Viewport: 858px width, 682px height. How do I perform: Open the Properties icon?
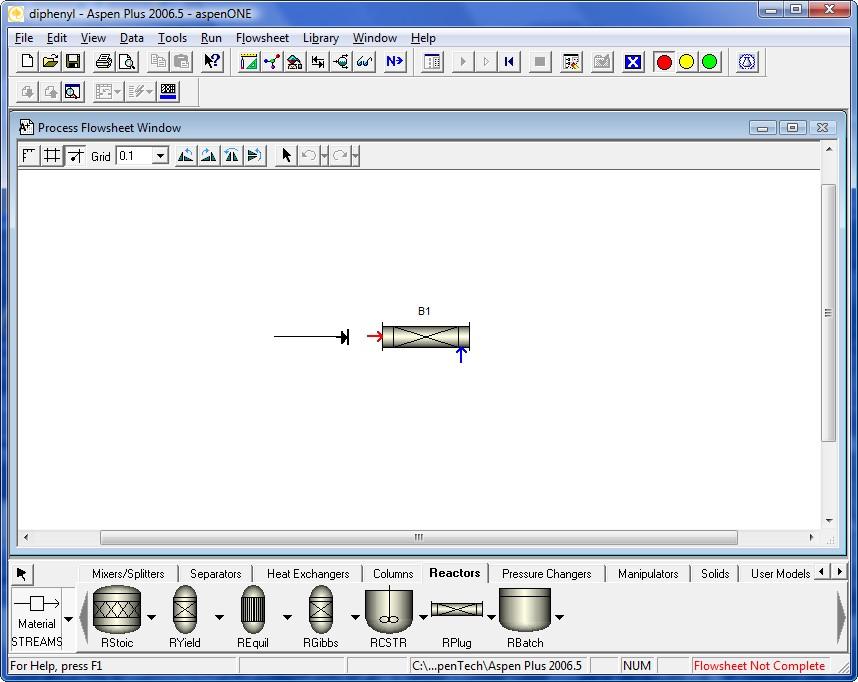[x=294, y=61]
